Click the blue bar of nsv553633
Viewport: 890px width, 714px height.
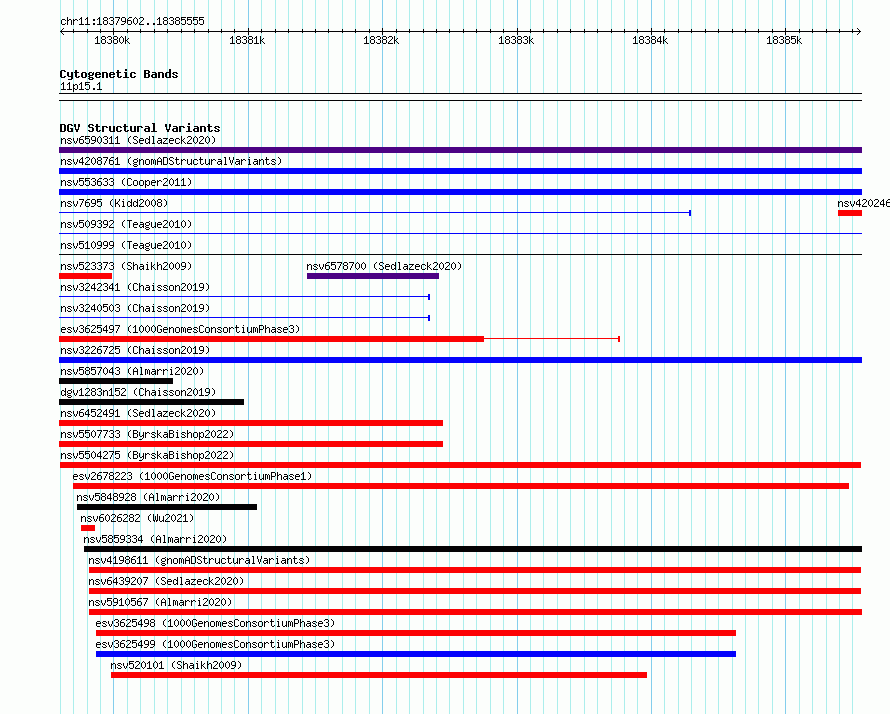[x=460, y=192]
